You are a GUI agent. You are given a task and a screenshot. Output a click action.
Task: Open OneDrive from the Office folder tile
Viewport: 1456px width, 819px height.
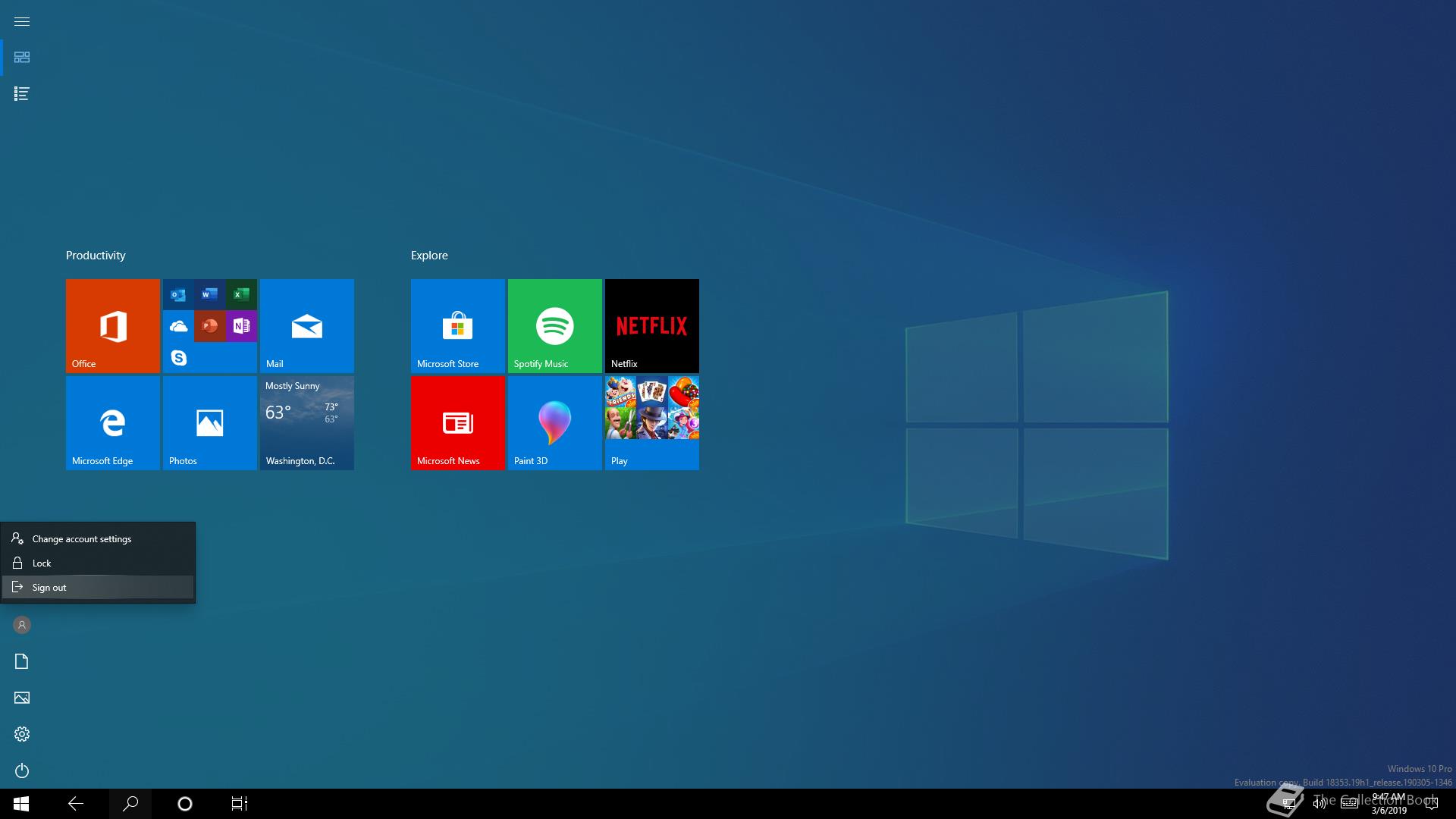pos(178,326)
